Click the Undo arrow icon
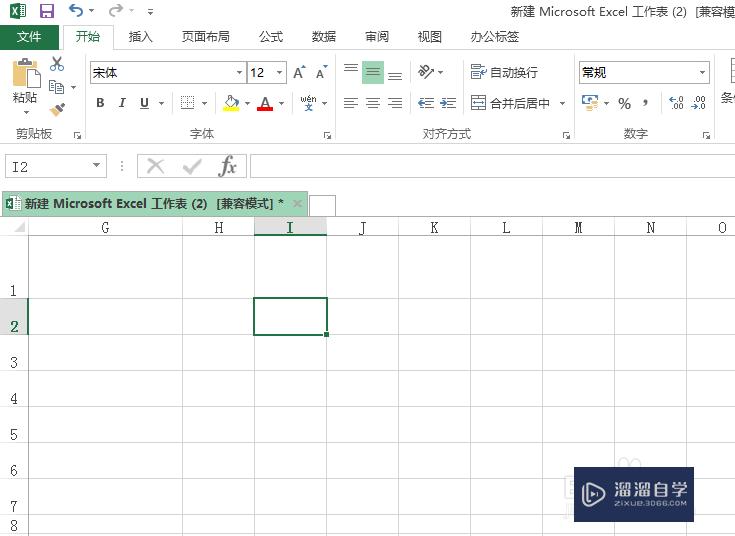 (75, 10)
